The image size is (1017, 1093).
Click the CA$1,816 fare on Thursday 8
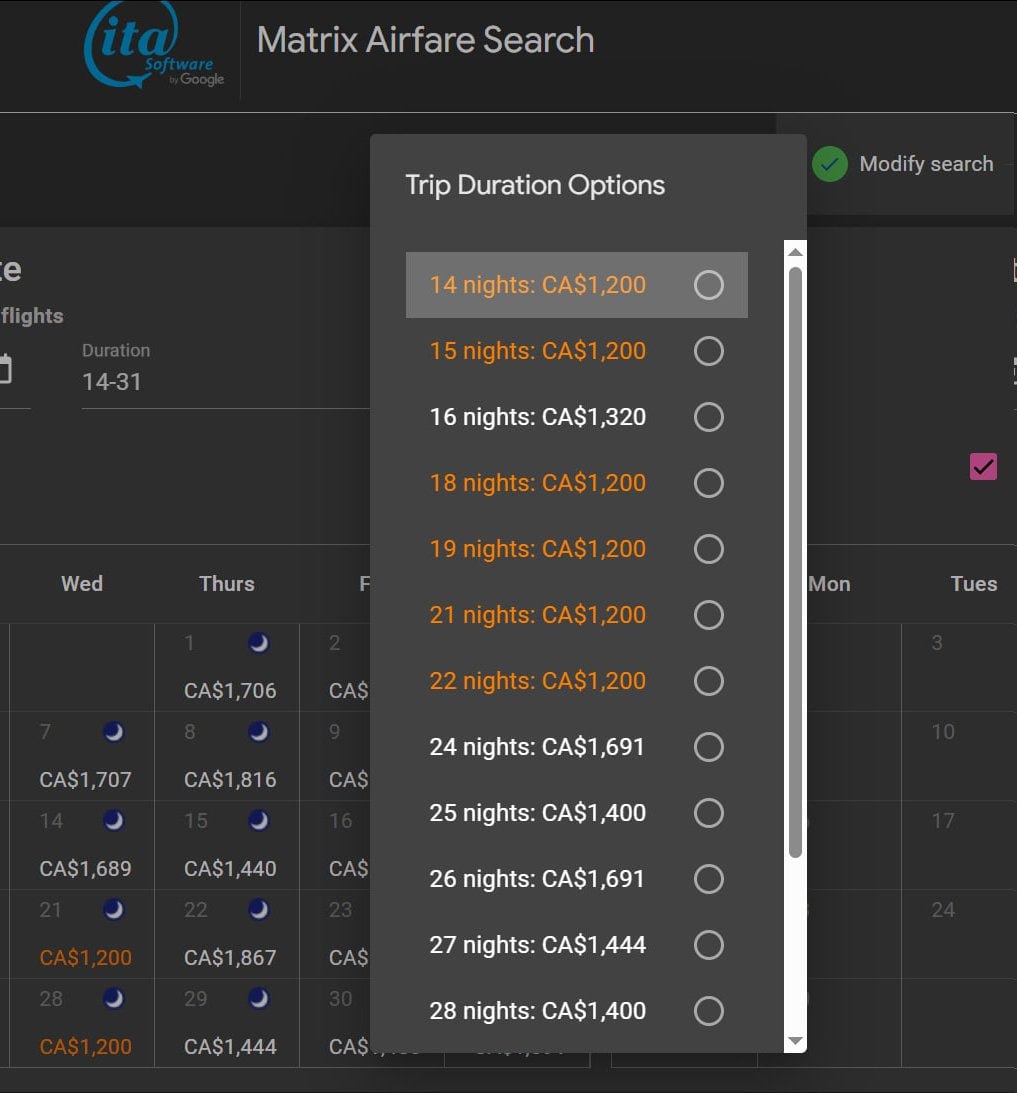pos(230,780)
